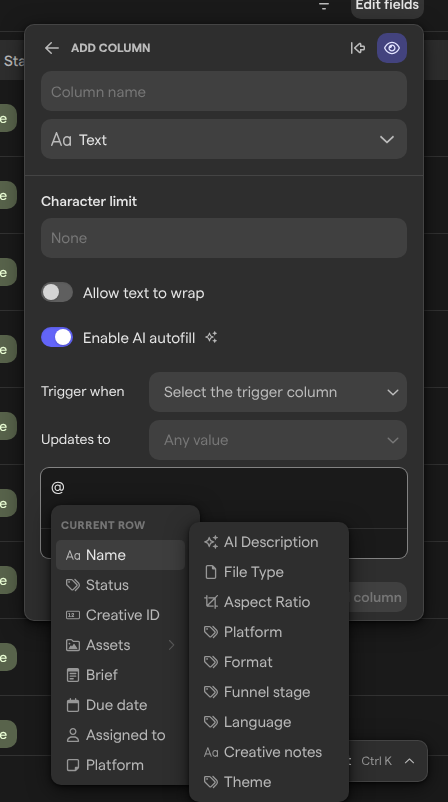Viewport: 448px width, 802px height.
Task: Choose Creative notes in the submenu
Action: coord(269,752)
